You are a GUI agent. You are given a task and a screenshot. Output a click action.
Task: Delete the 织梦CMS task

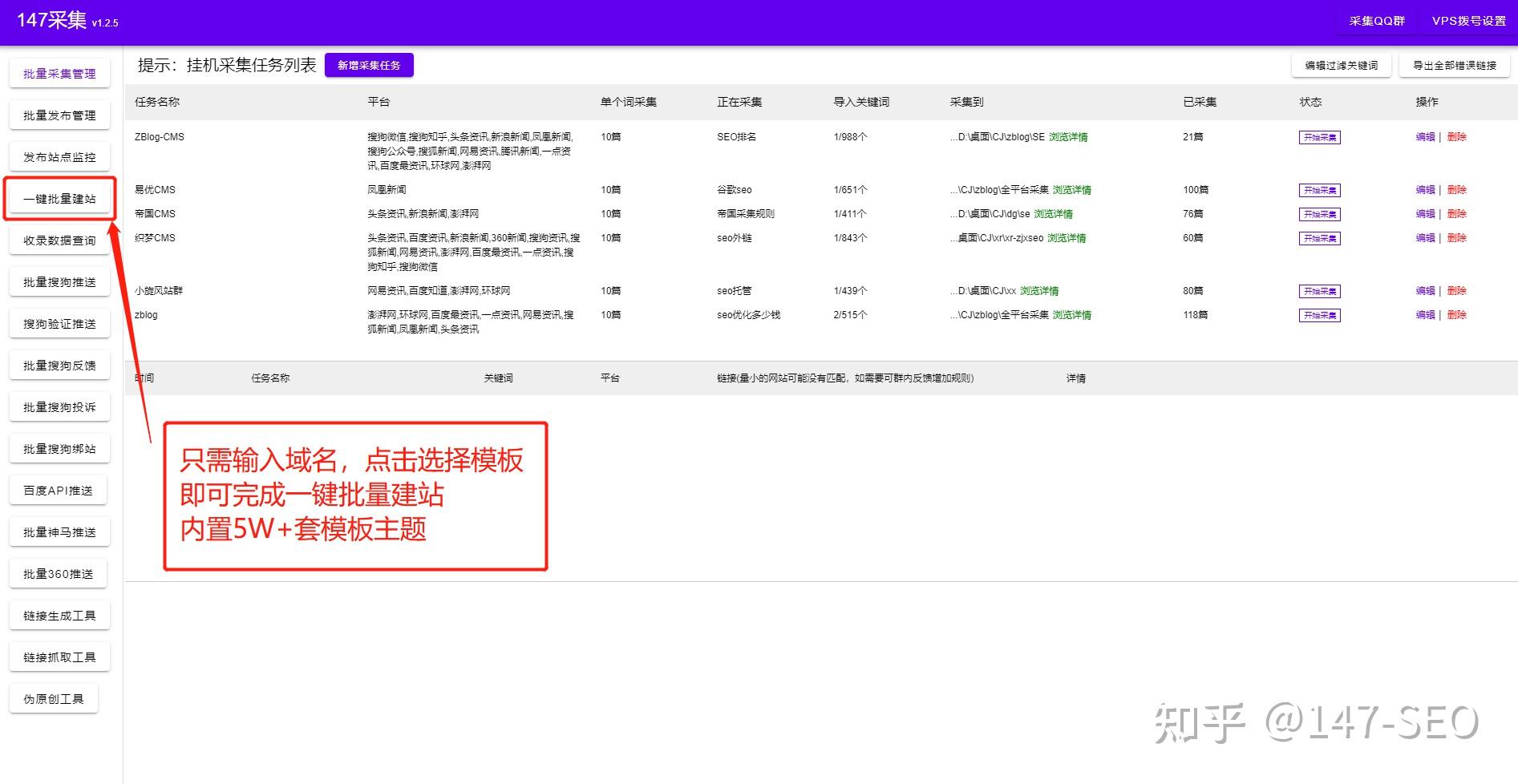(1456, 237)
